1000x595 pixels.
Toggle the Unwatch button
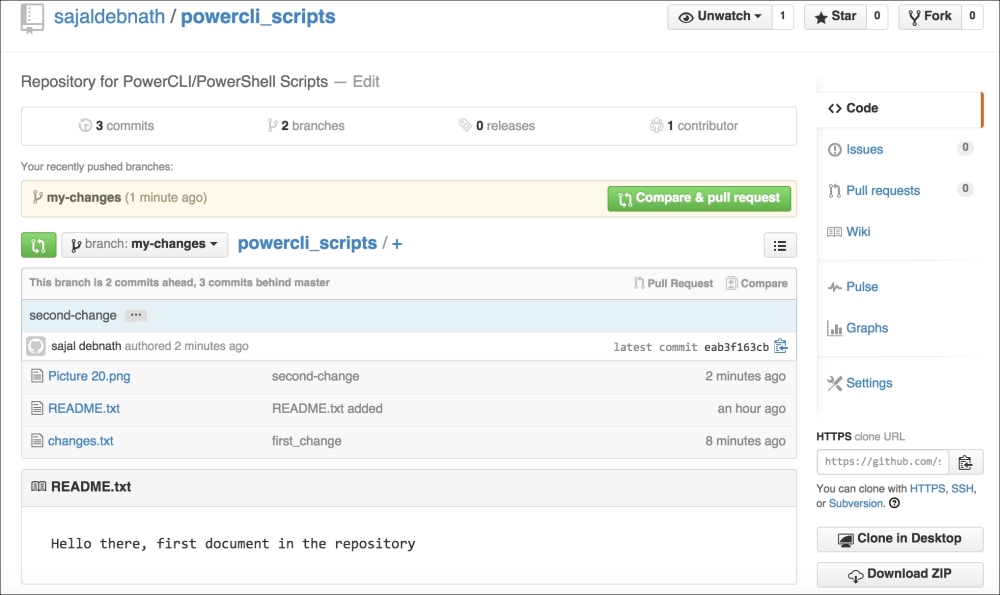click(720, 17)
